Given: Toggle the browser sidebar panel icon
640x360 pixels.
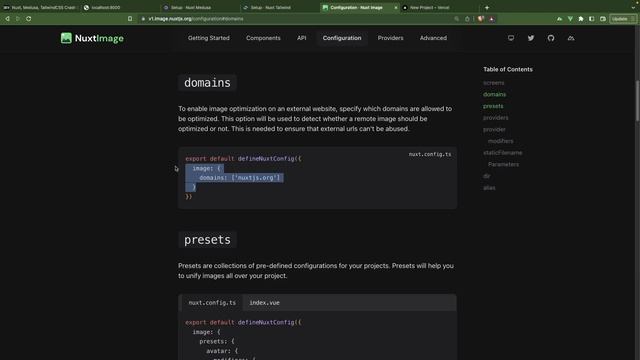Looking at the screenshot, I should click(x=592, y=19).
